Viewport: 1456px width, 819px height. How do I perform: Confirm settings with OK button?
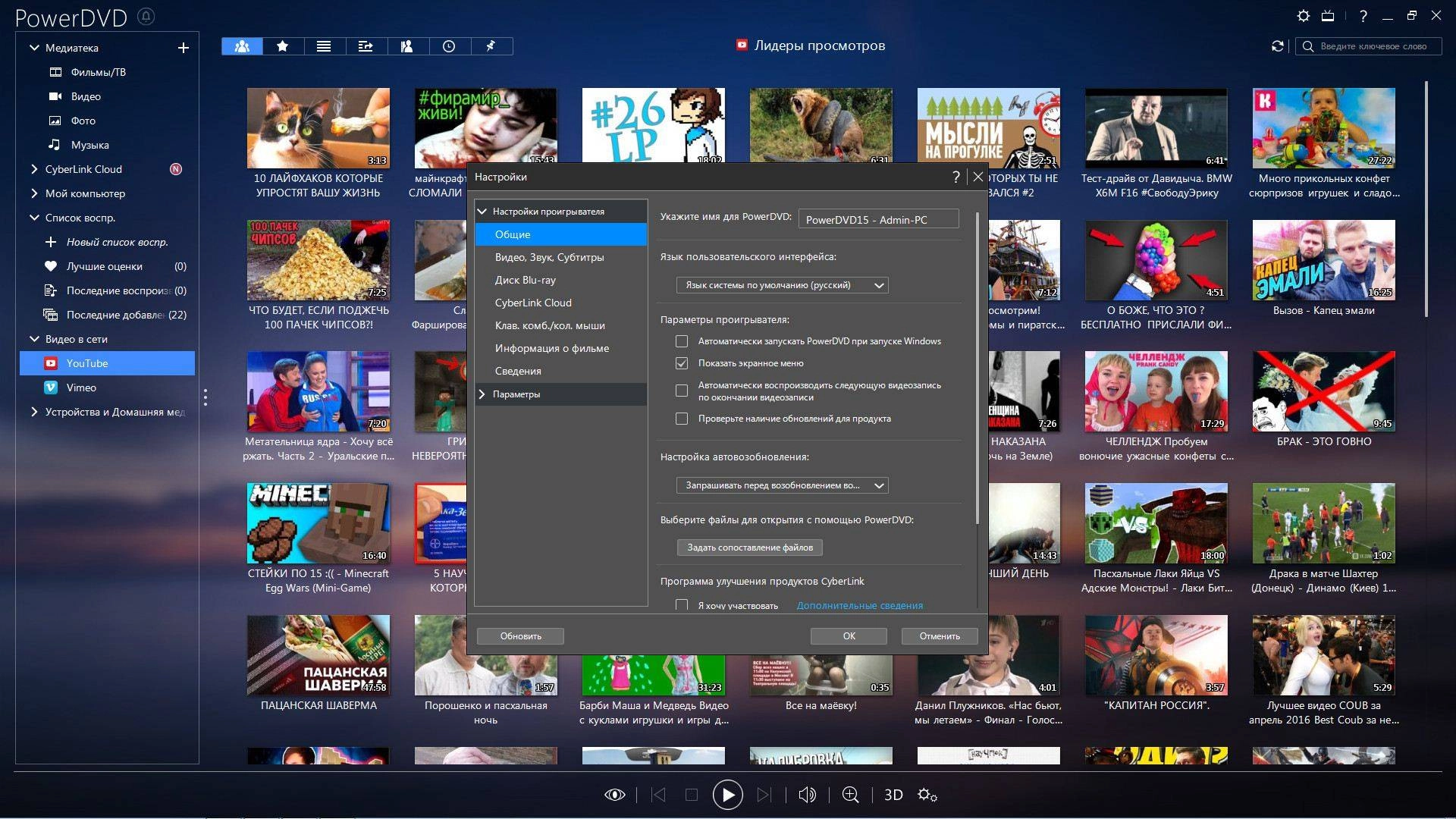pos(849,636)
